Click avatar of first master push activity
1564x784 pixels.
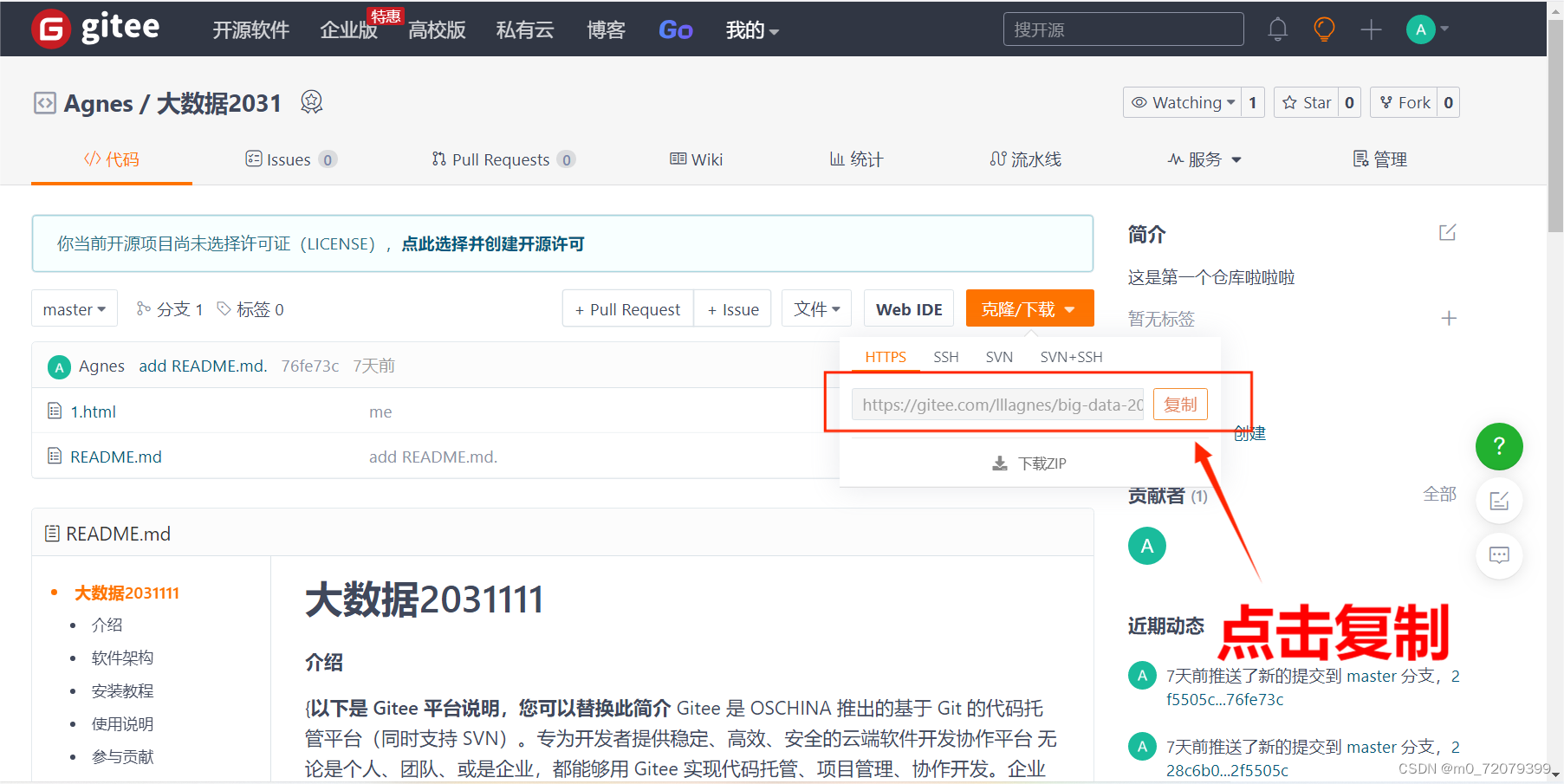(x=1142, y=676)
